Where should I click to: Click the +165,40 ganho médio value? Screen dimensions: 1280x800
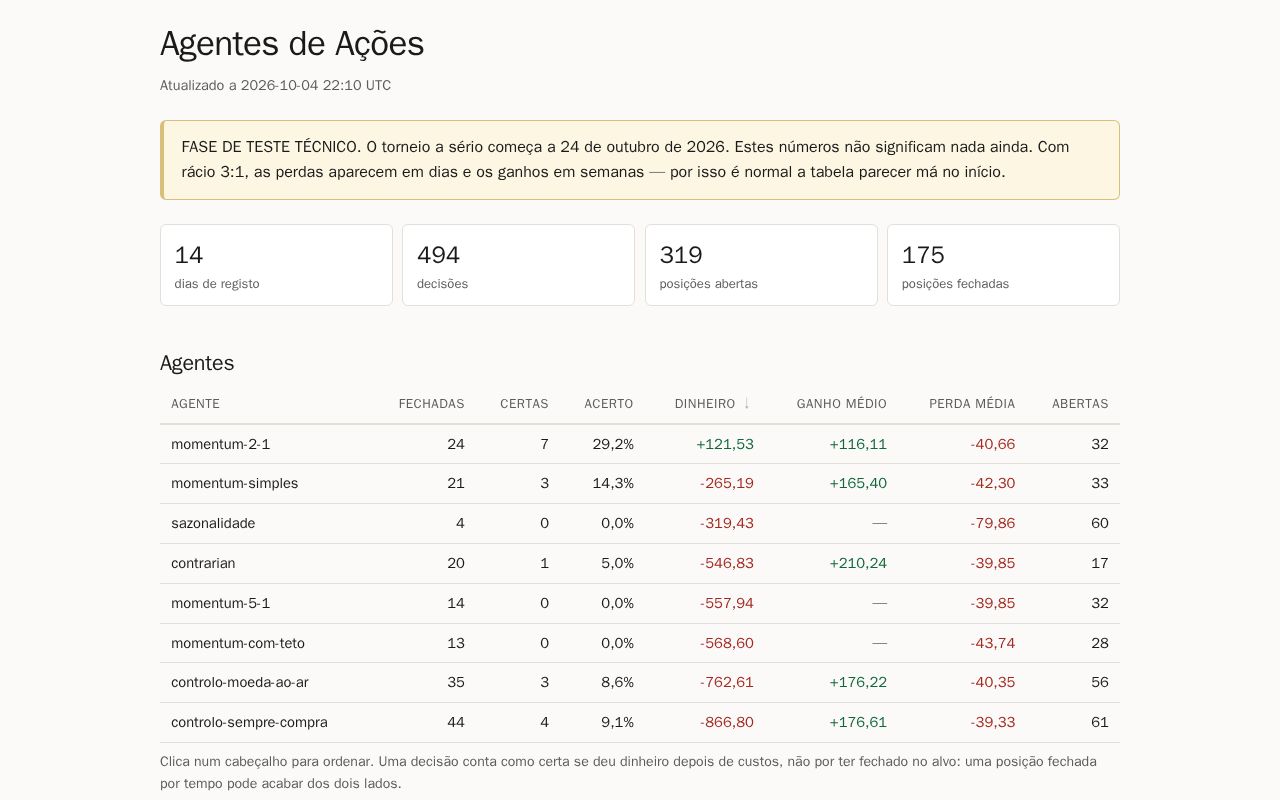858,484
